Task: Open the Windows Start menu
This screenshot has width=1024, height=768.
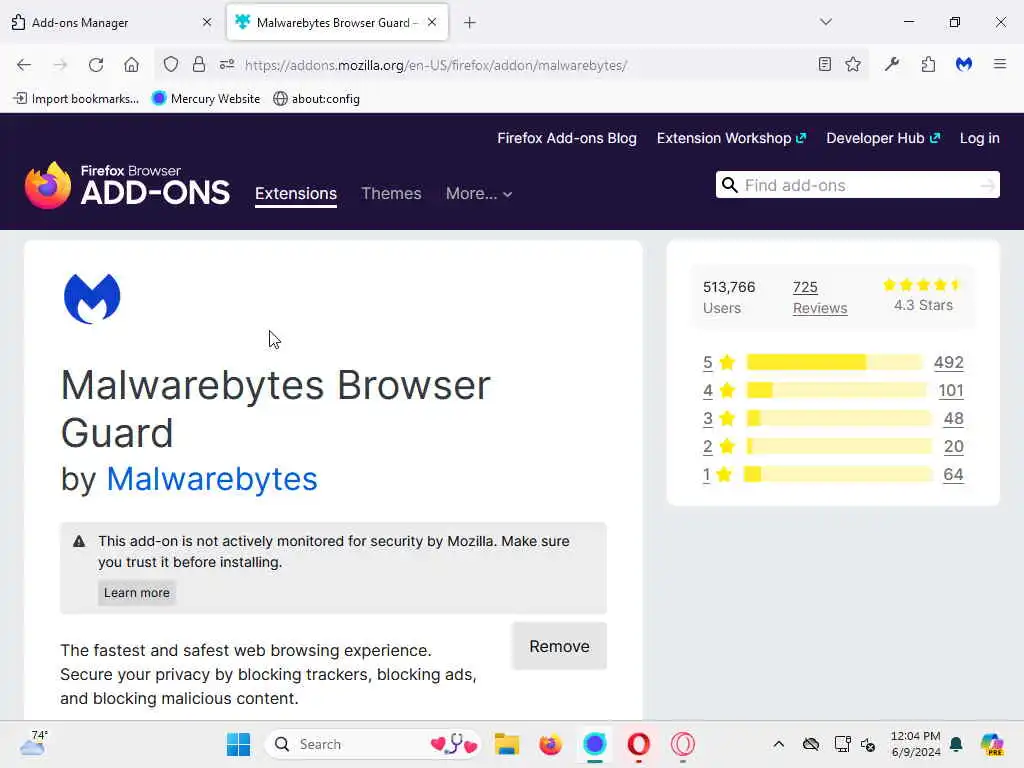Action: pos(238,744)
